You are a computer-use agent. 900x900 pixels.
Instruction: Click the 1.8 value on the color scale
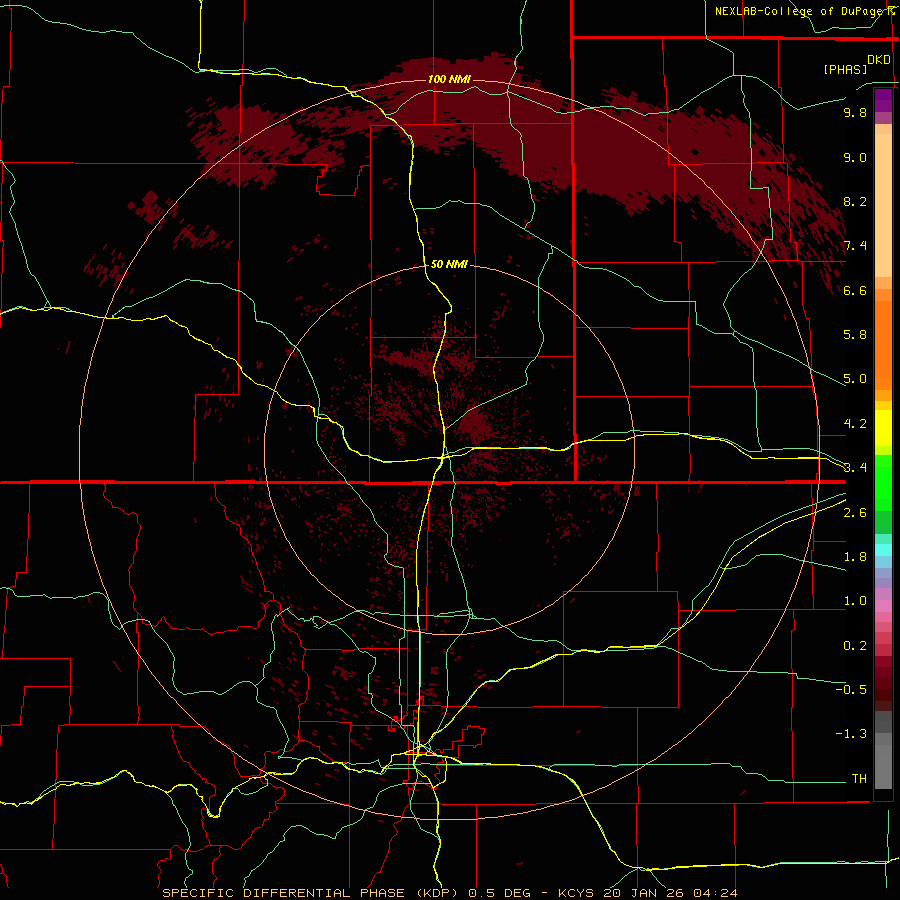point(855,557)
